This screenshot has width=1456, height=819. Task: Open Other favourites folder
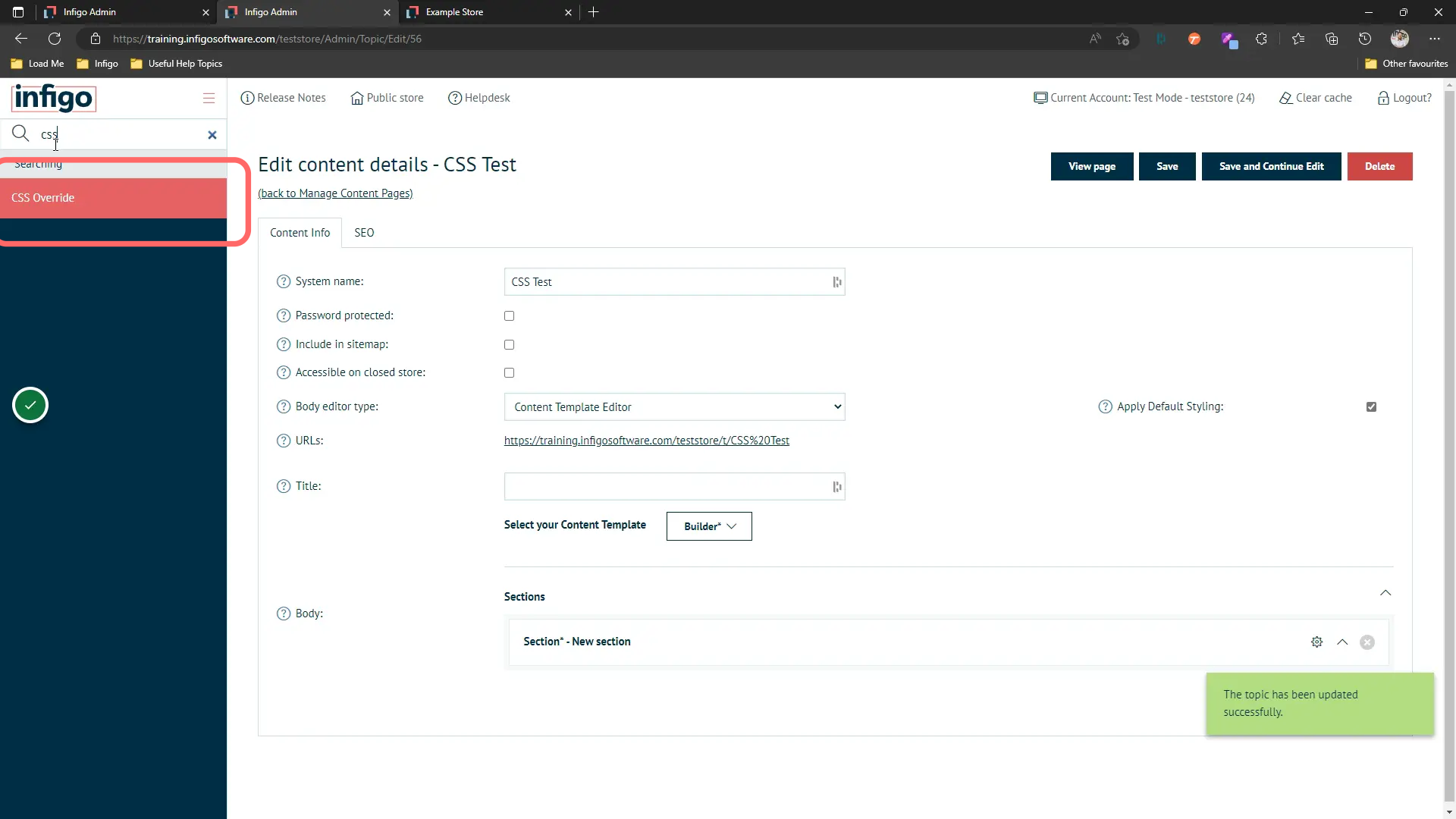[x=1407, y=64]
